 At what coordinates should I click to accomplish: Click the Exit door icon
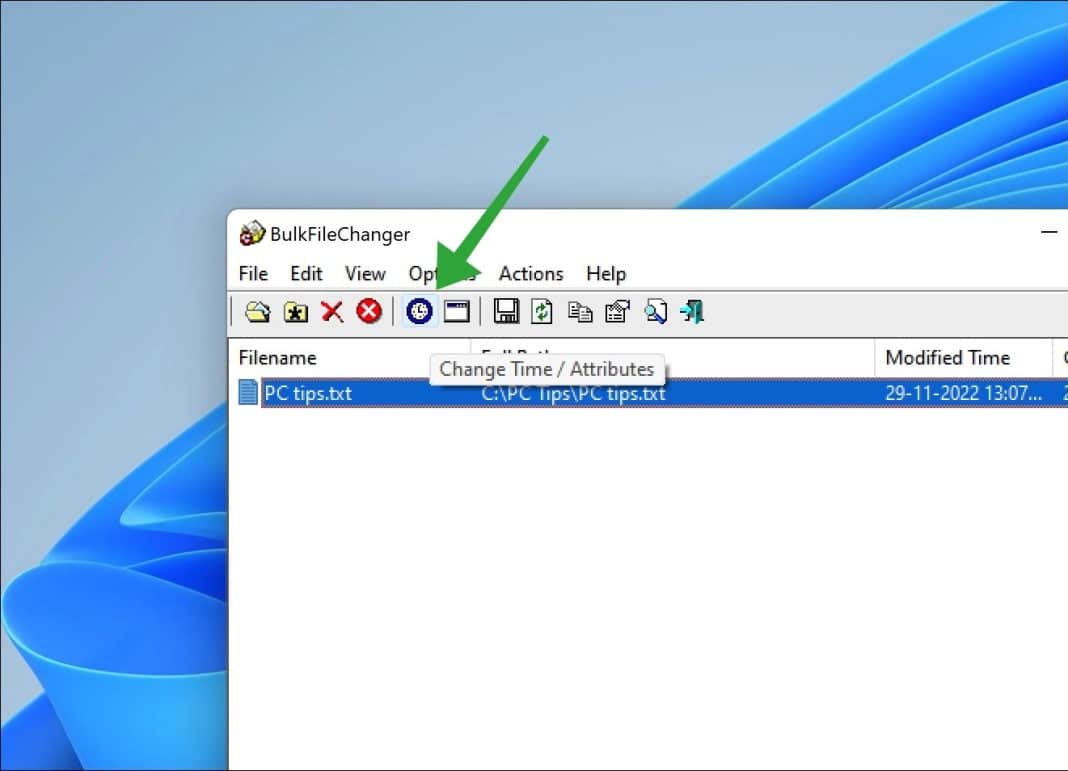[x=692, y=312]
